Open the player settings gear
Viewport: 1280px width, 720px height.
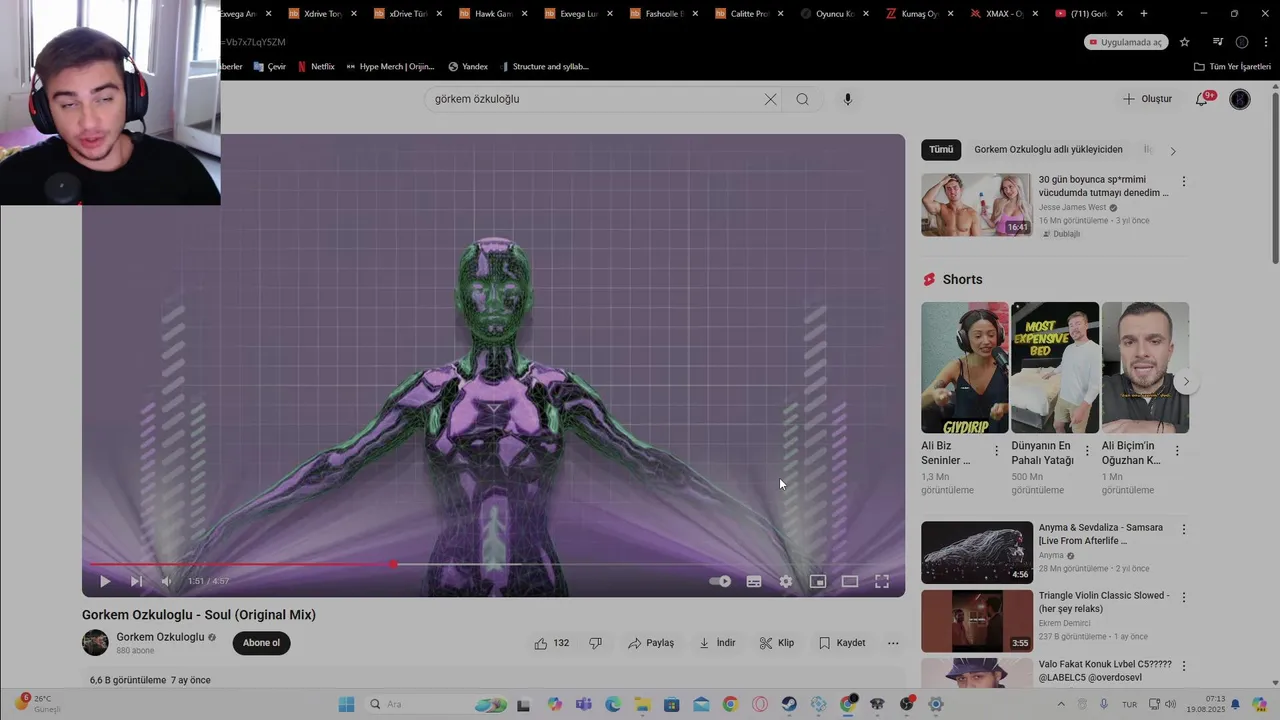tap(786, 581)
